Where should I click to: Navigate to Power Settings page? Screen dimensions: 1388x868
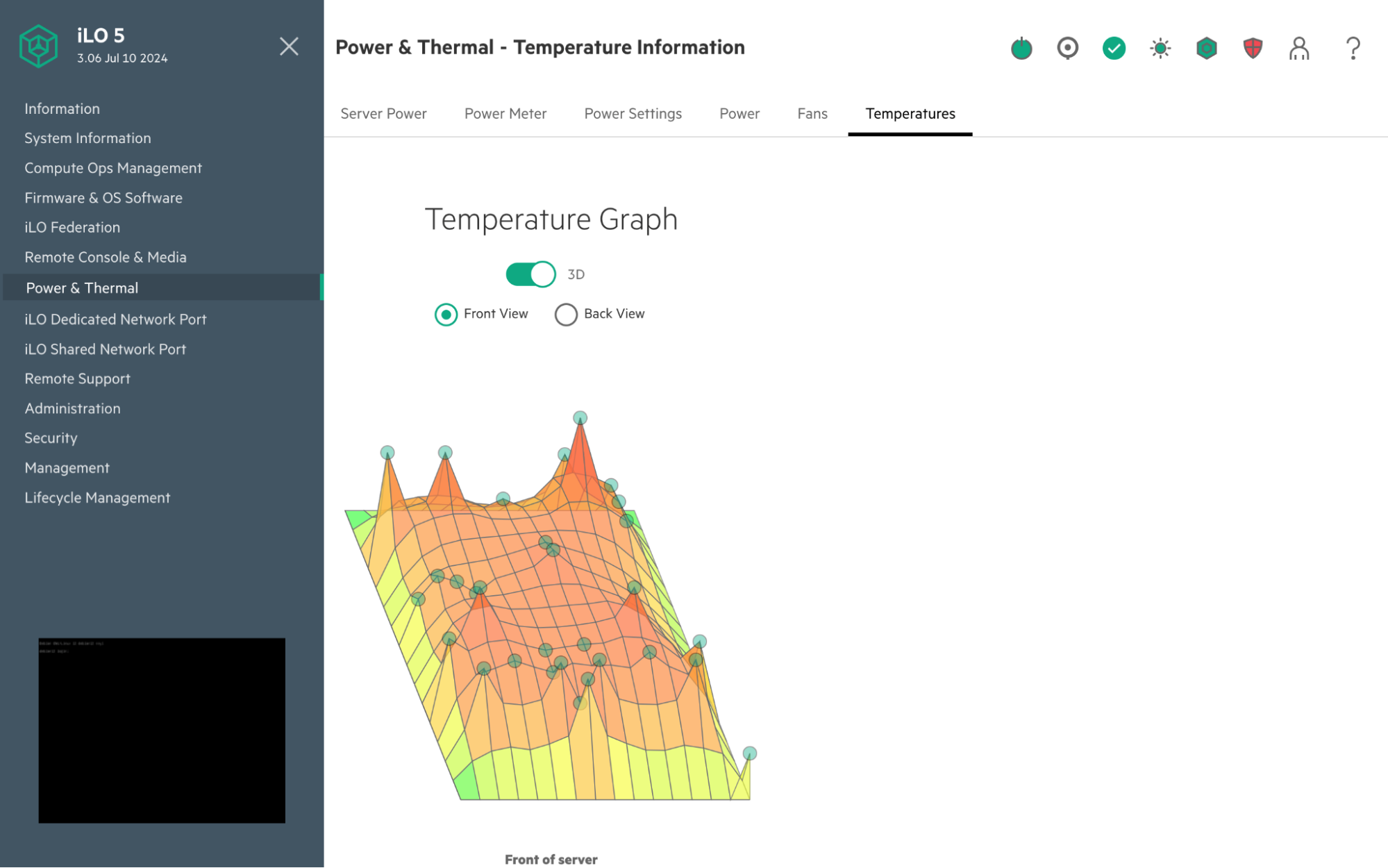pyautogui.click(x=633, y=113)
